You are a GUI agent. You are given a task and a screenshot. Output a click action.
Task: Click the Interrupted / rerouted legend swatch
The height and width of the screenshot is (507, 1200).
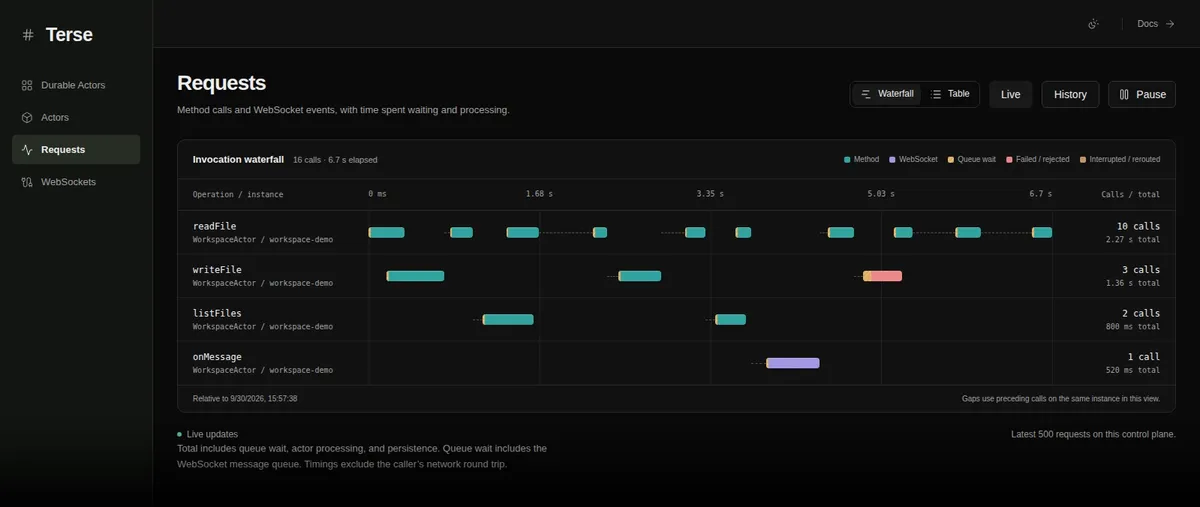pos(1081,160)
